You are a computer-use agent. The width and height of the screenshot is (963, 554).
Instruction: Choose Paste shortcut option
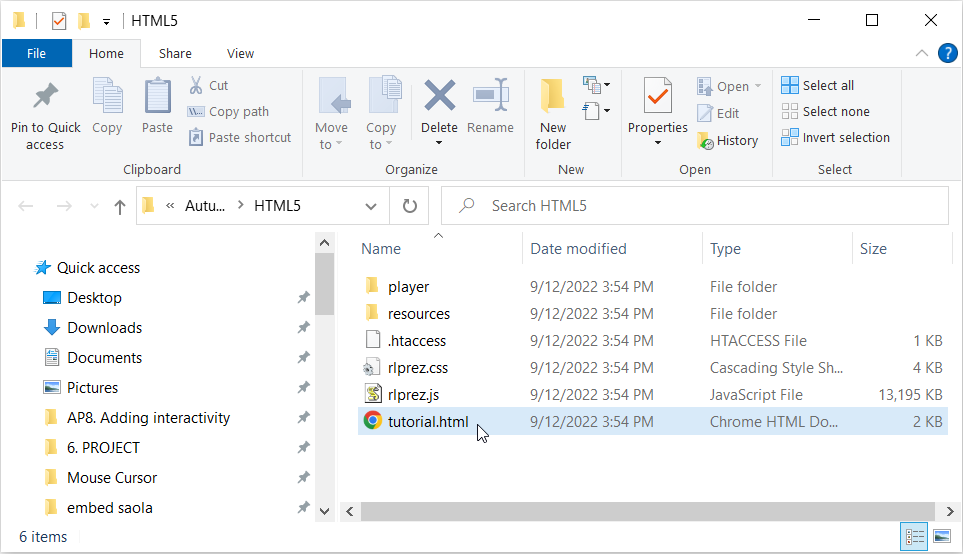[x=240, y=138]
